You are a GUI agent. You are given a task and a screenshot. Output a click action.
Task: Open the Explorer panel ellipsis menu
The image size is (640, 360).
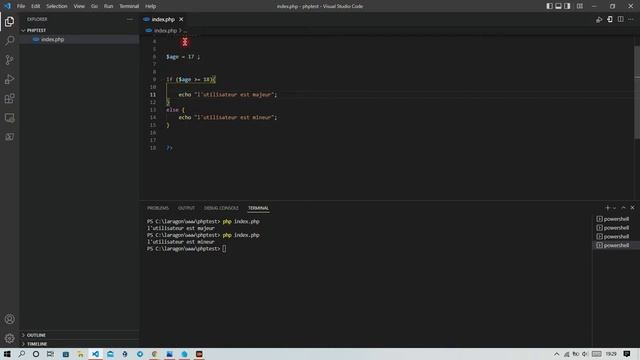[130, 19]
